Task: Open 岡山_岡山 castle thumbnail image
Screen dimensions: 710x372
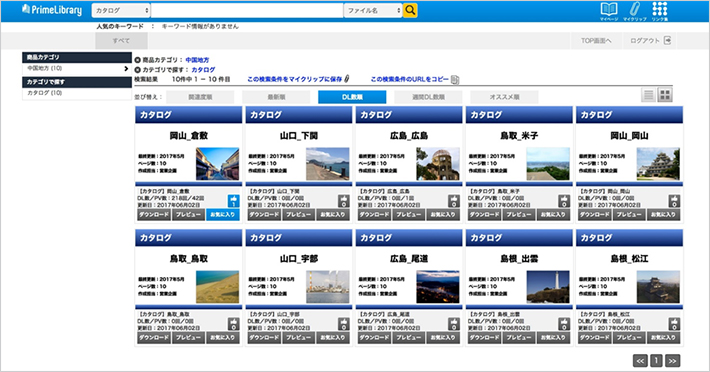Action: pos(658,163)
